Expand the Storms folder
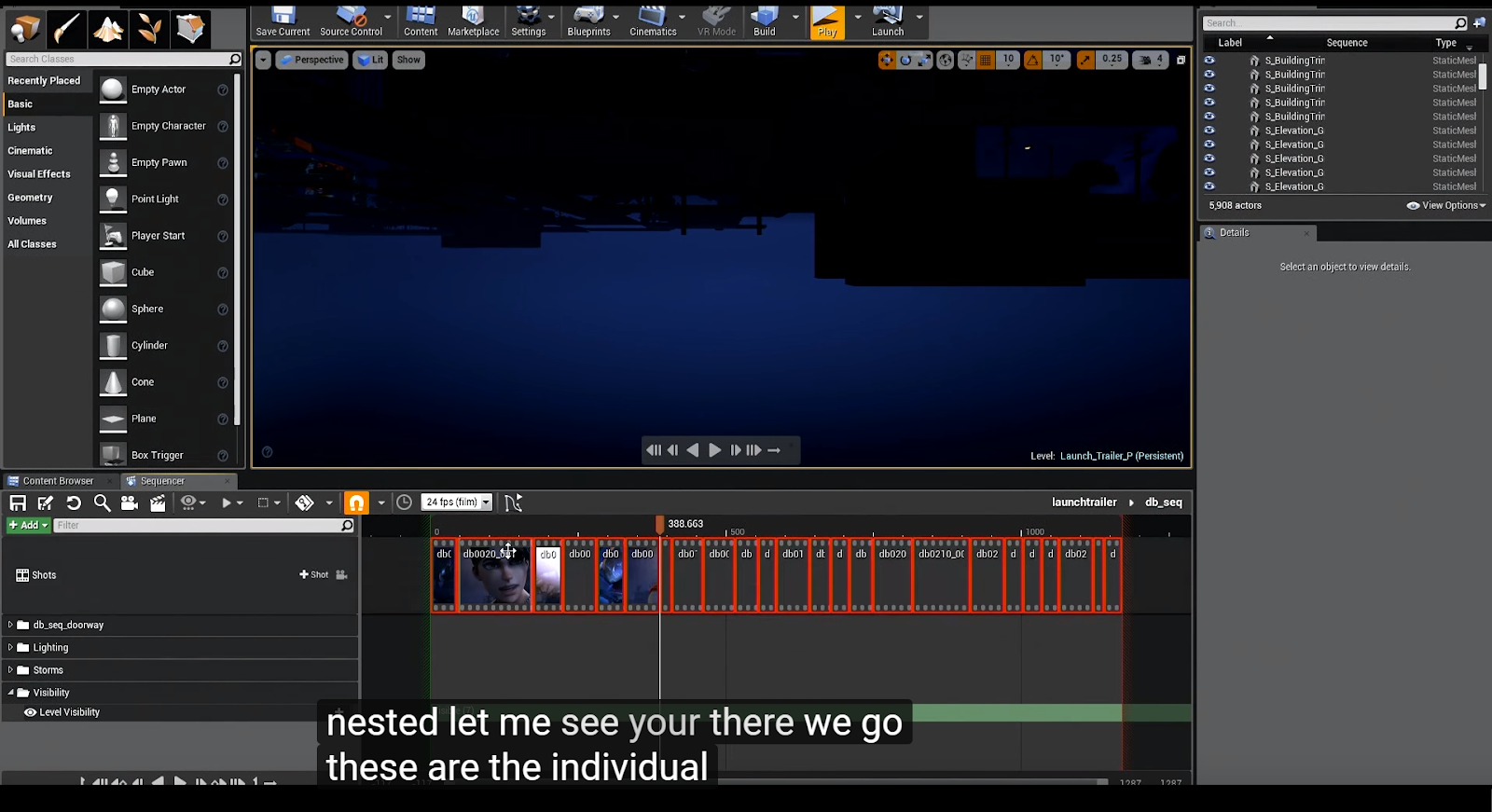Image resolution: width=1492 pixels, height=812 pixels. coord(10,669)
